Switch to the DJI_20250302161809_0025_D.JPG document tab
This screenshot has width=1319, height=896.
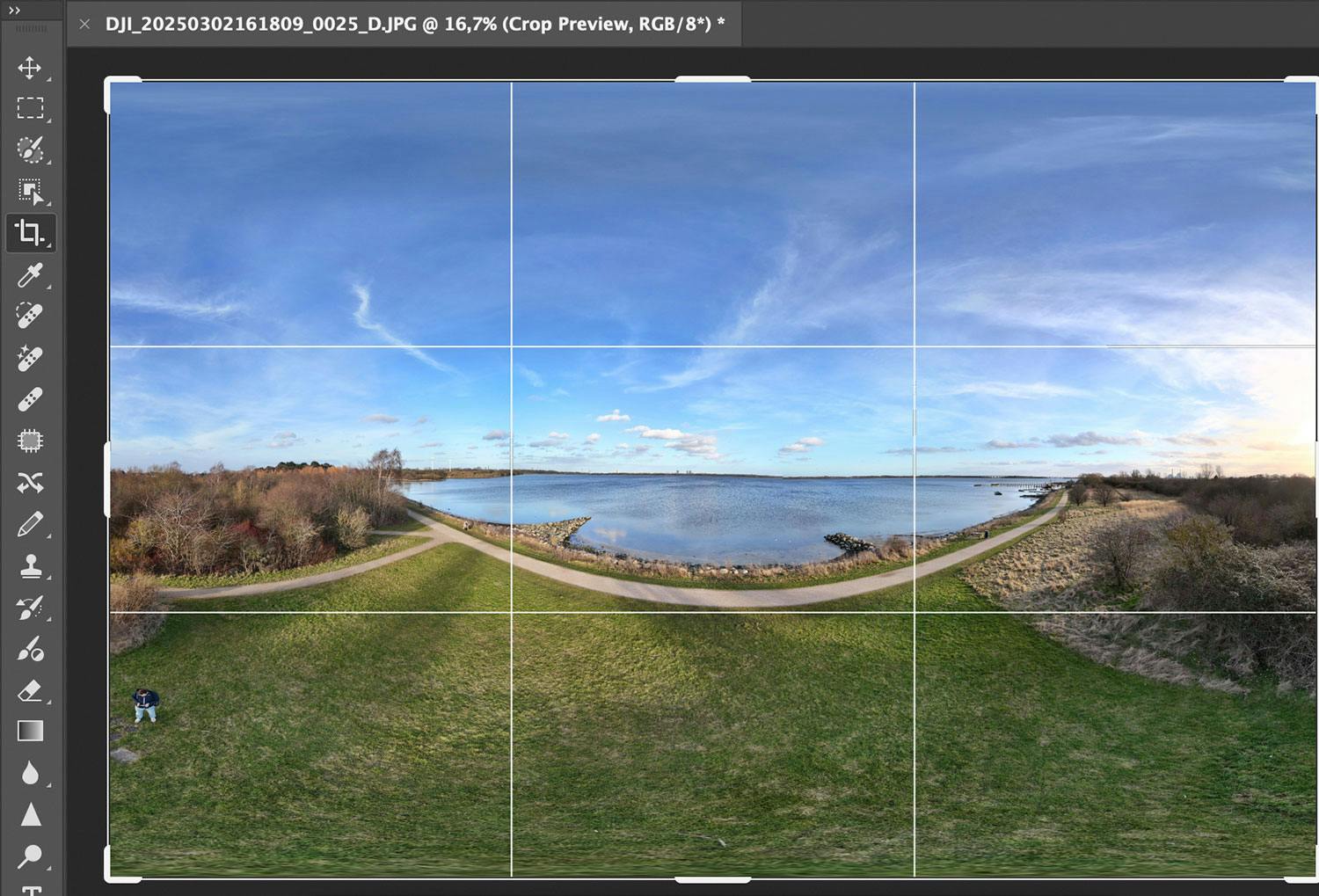[x=414, y=24]
